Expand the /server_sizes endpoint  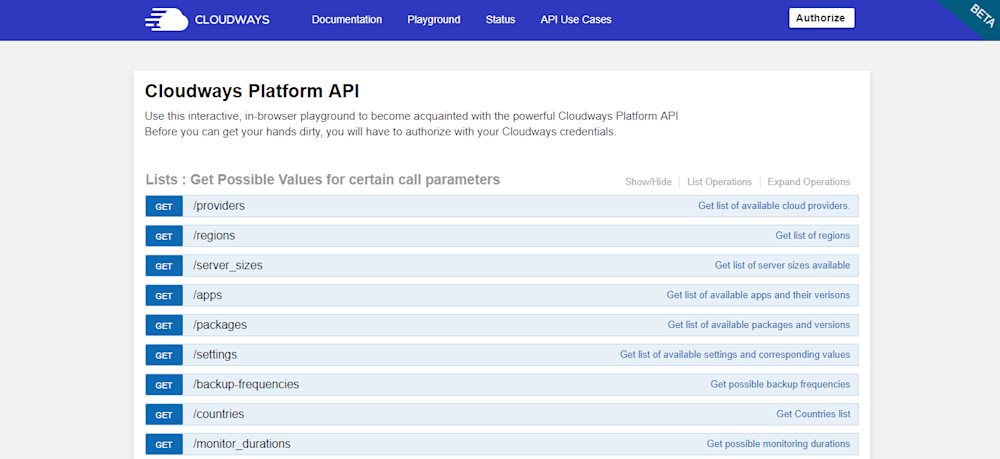pyautogui.click(x=228, y=266)
